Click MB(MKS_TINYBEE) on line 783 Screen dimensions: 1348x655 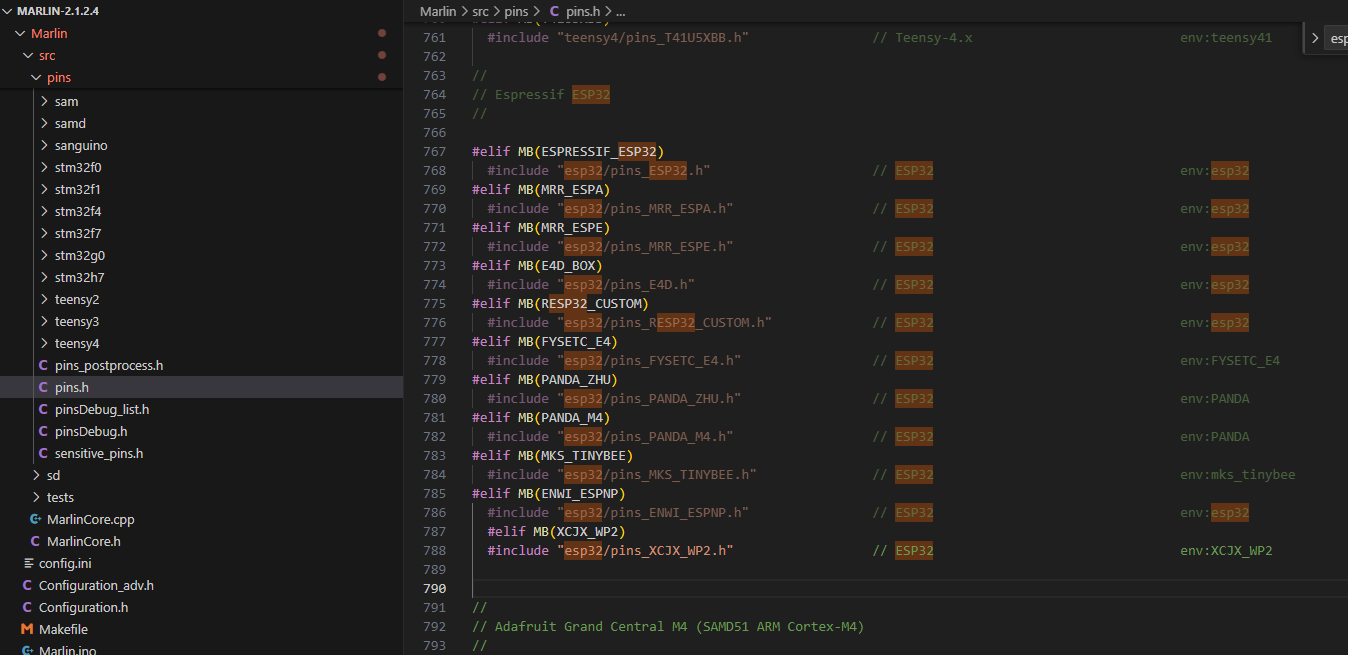pos(576,455)
